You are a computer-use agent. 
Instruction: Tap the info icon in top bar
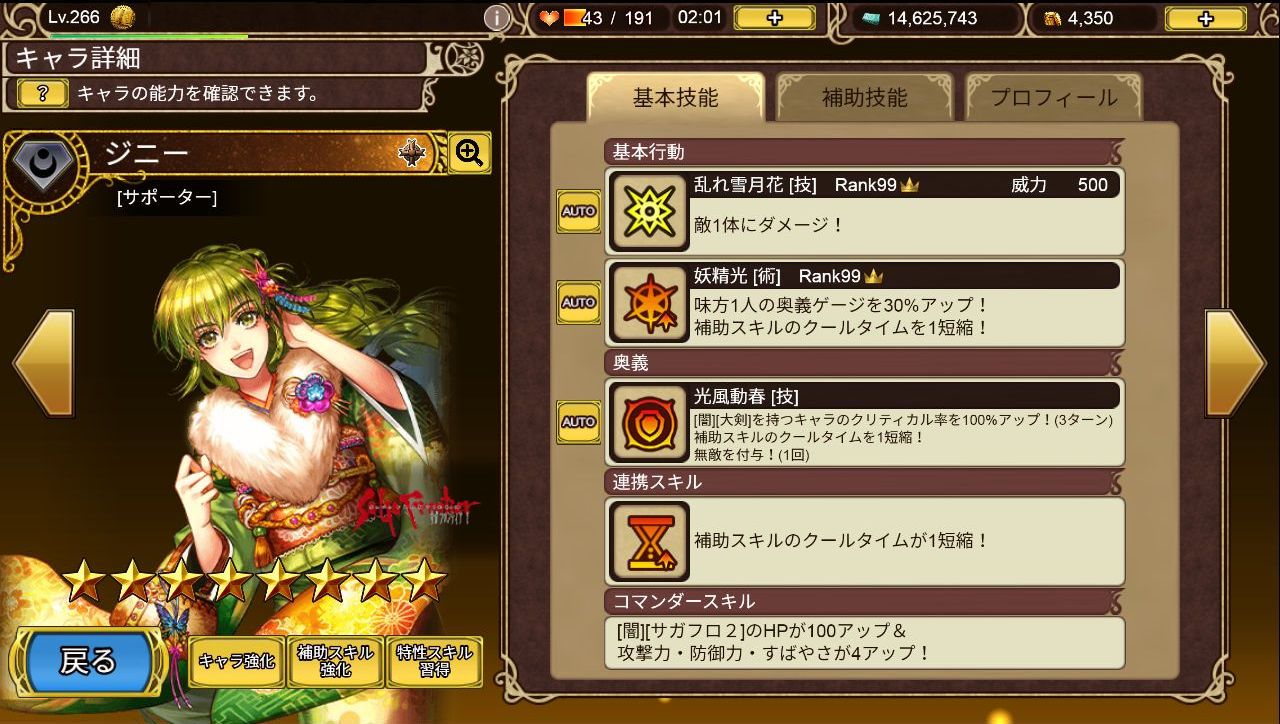click(497, 17)
